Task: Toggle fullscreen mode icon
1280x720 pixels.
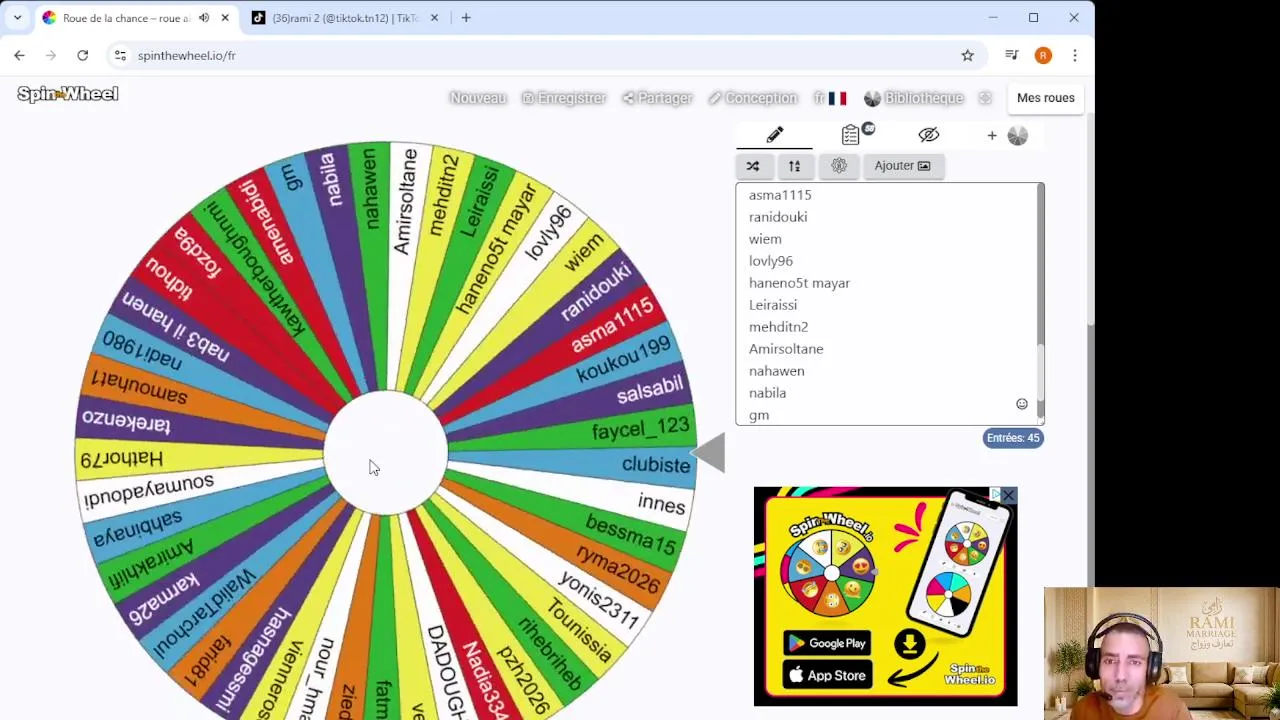Action: [985, 98]
